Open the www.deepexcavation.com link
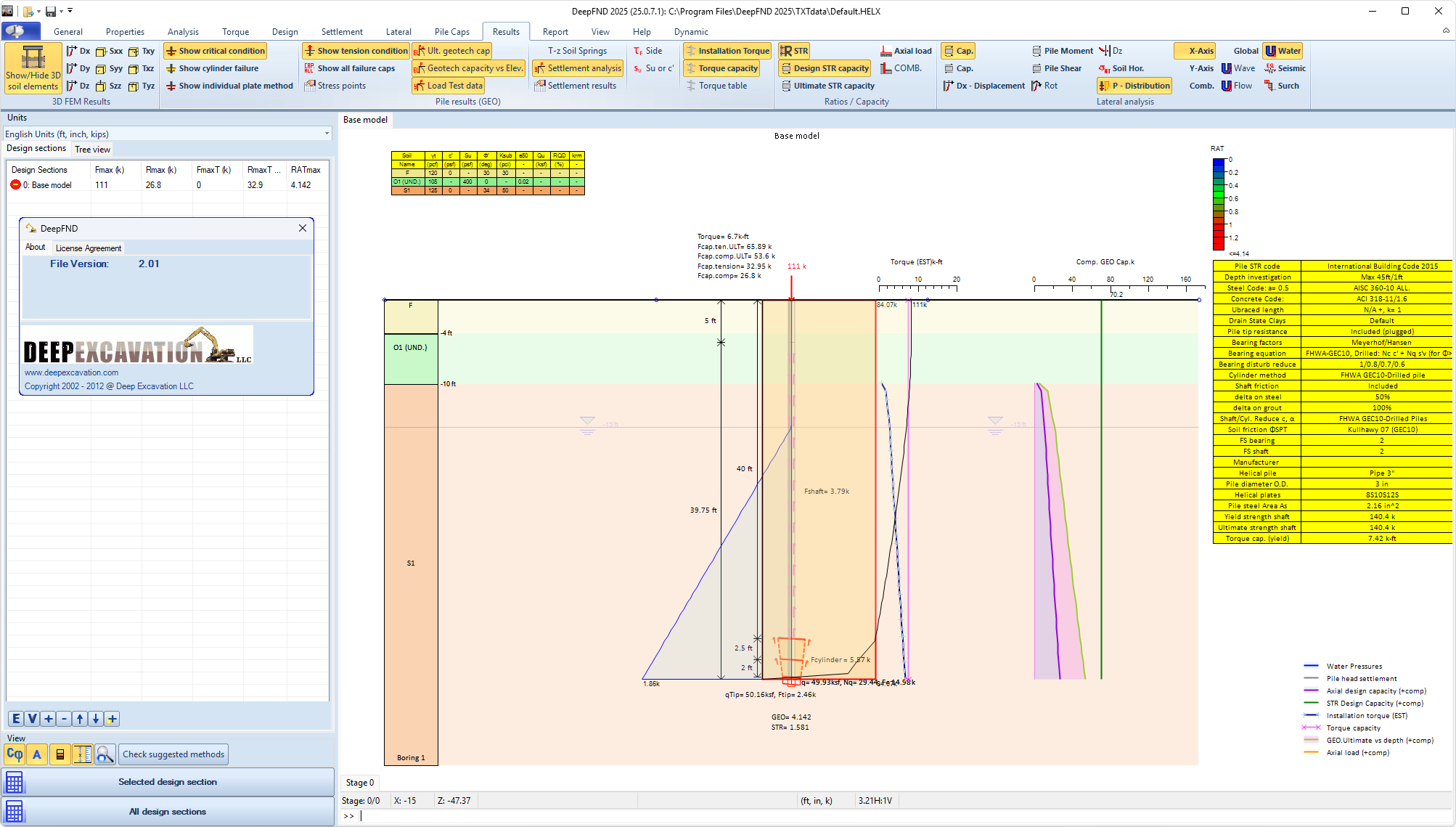 click(x=71, y=372)
